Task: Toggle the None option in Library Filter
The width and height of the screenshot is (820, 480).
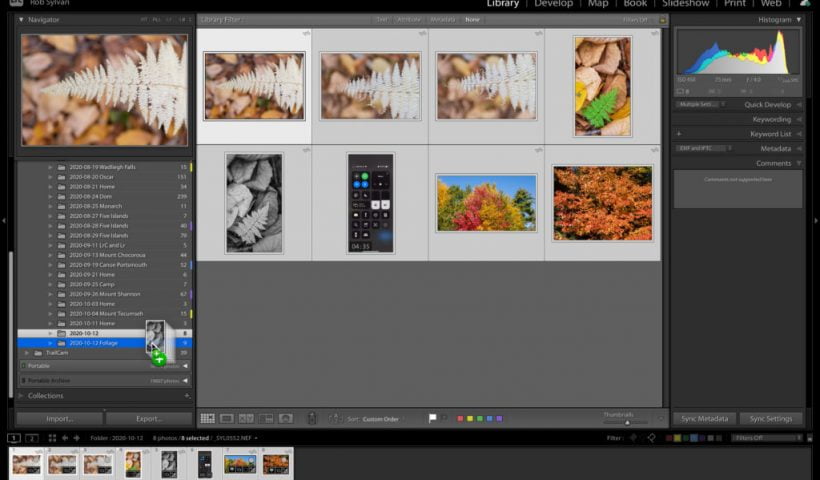Action: coord(472,19)
